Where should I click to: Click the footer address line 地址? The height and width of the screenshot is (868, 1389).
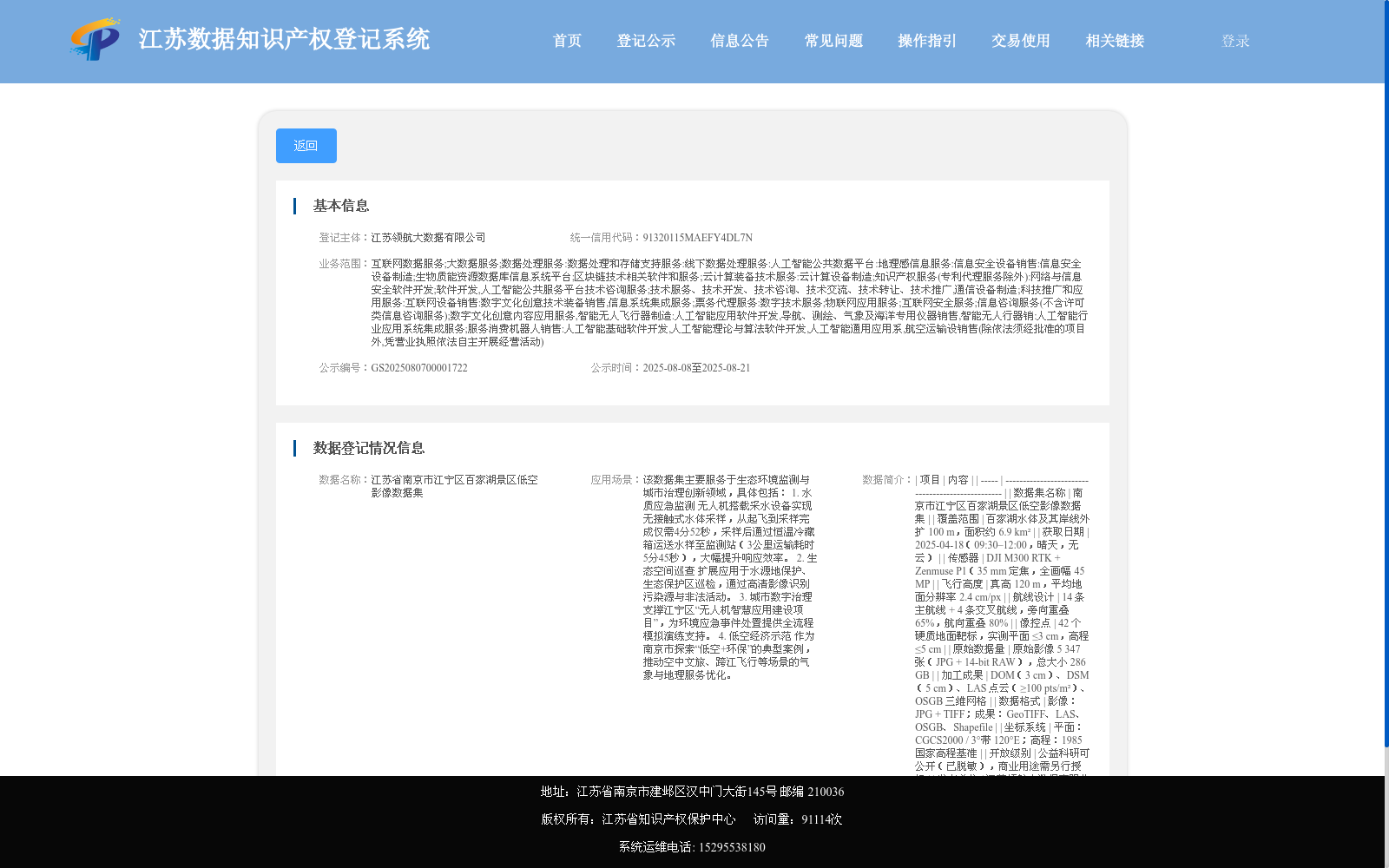[692, 792]
